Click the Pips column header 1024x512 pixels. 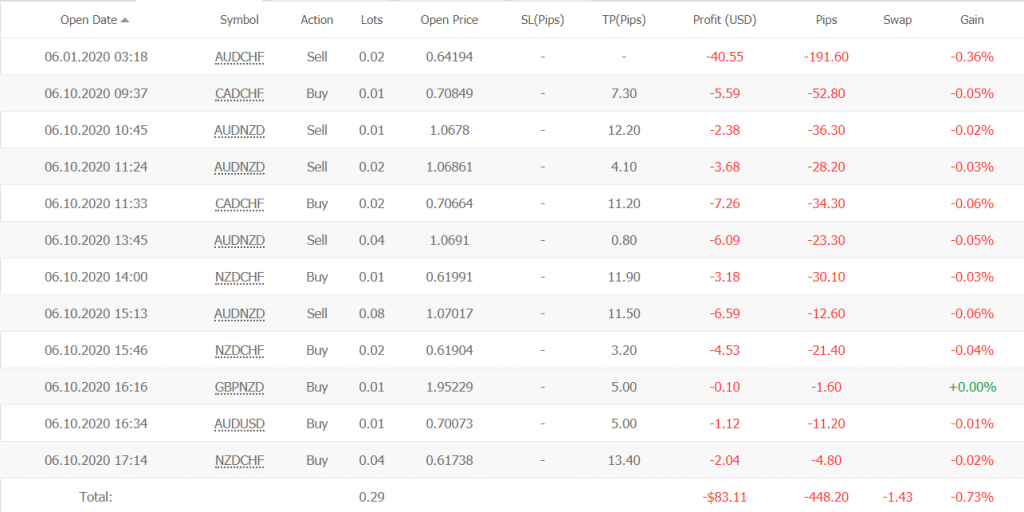pos(825,20)
